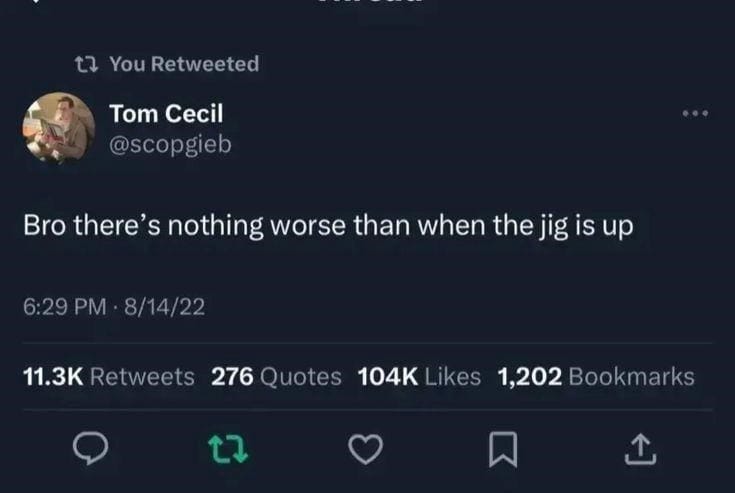Click the small retweet icon beside You Retweeted
Image resolution: width=735 pixels, height=493 pixels.
[x=87, y=64]
